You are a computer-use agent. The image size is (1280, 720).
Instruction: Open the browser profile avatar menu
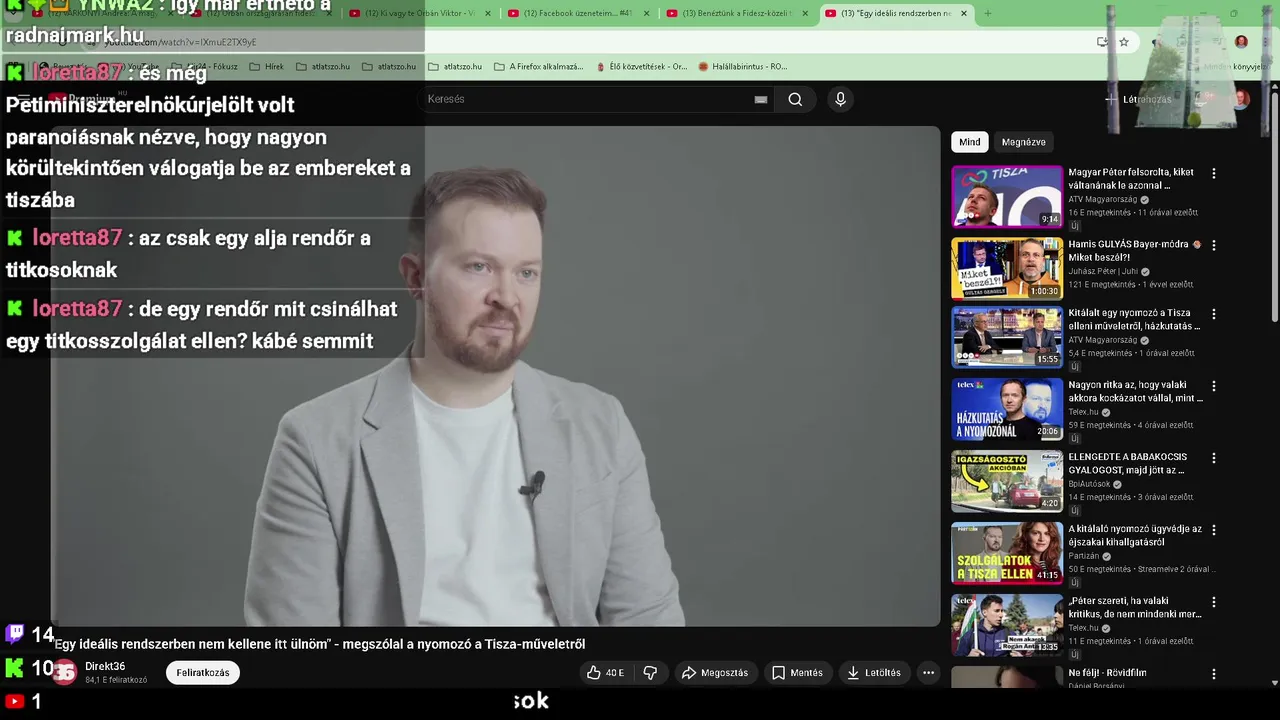pos(1241,42)
